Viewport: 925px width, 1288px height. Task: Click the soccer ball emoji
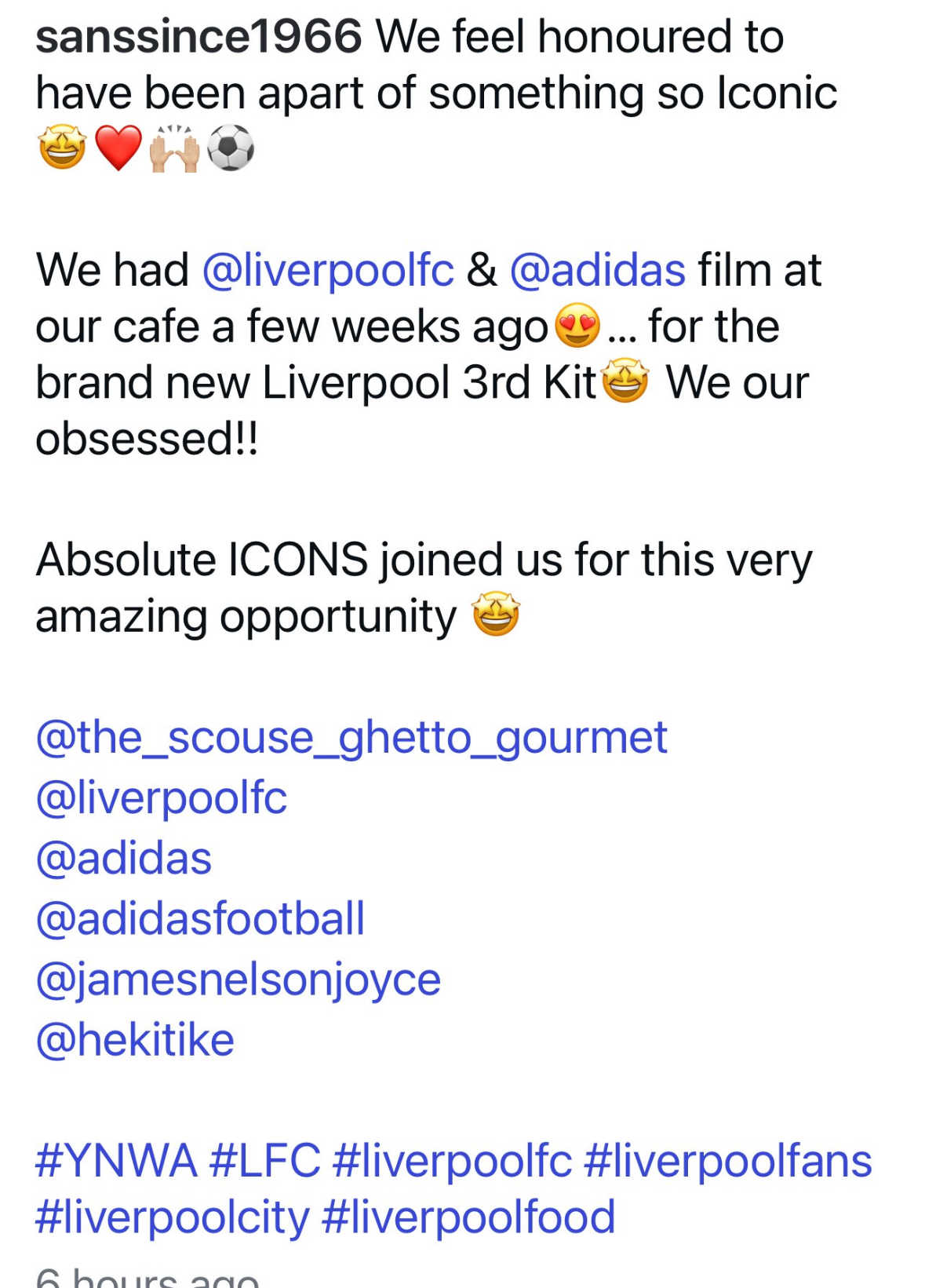tap(231, 148)
